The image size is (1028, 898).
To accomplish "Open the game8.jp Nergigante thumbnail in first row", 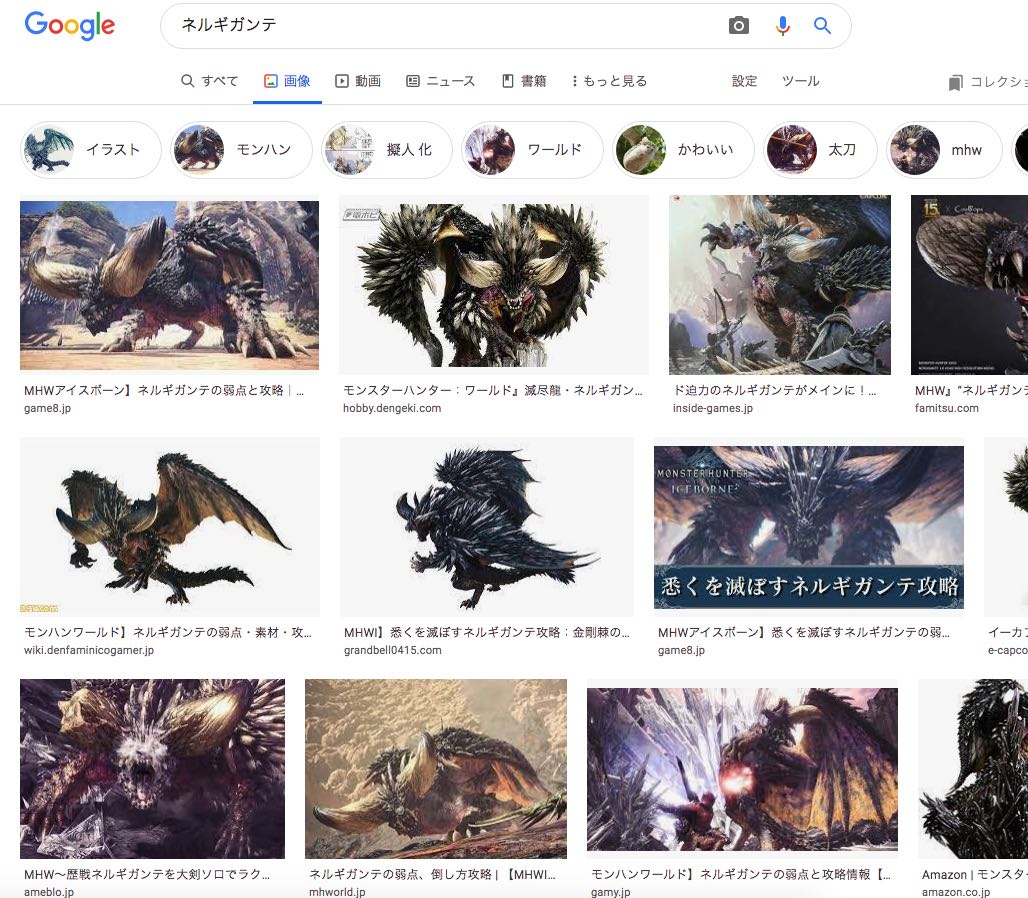I will click(169, 285).
